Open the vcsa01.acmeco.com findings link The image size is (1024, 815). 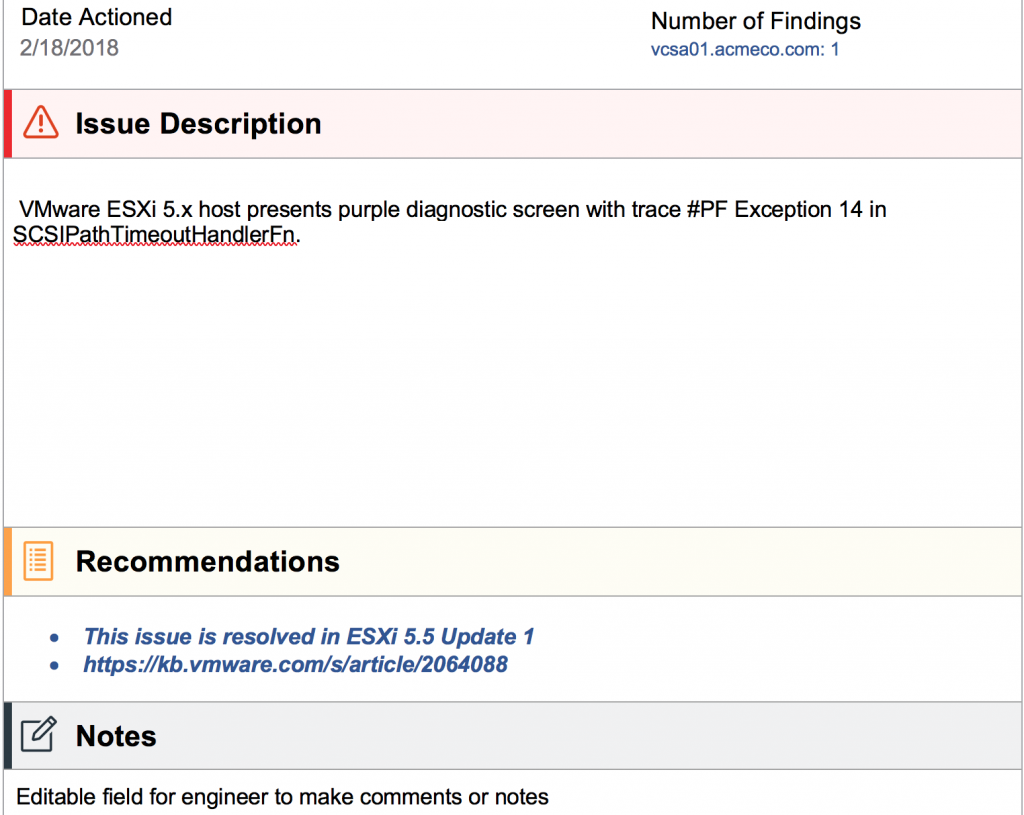[x=745, y=49]
